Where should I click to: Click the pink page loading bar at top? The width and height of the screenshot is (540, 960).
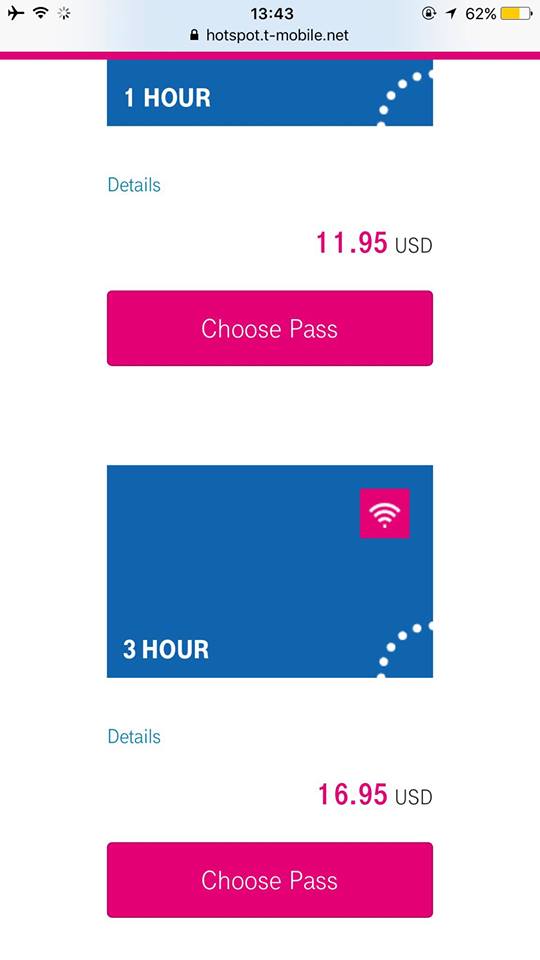point(270,56)
